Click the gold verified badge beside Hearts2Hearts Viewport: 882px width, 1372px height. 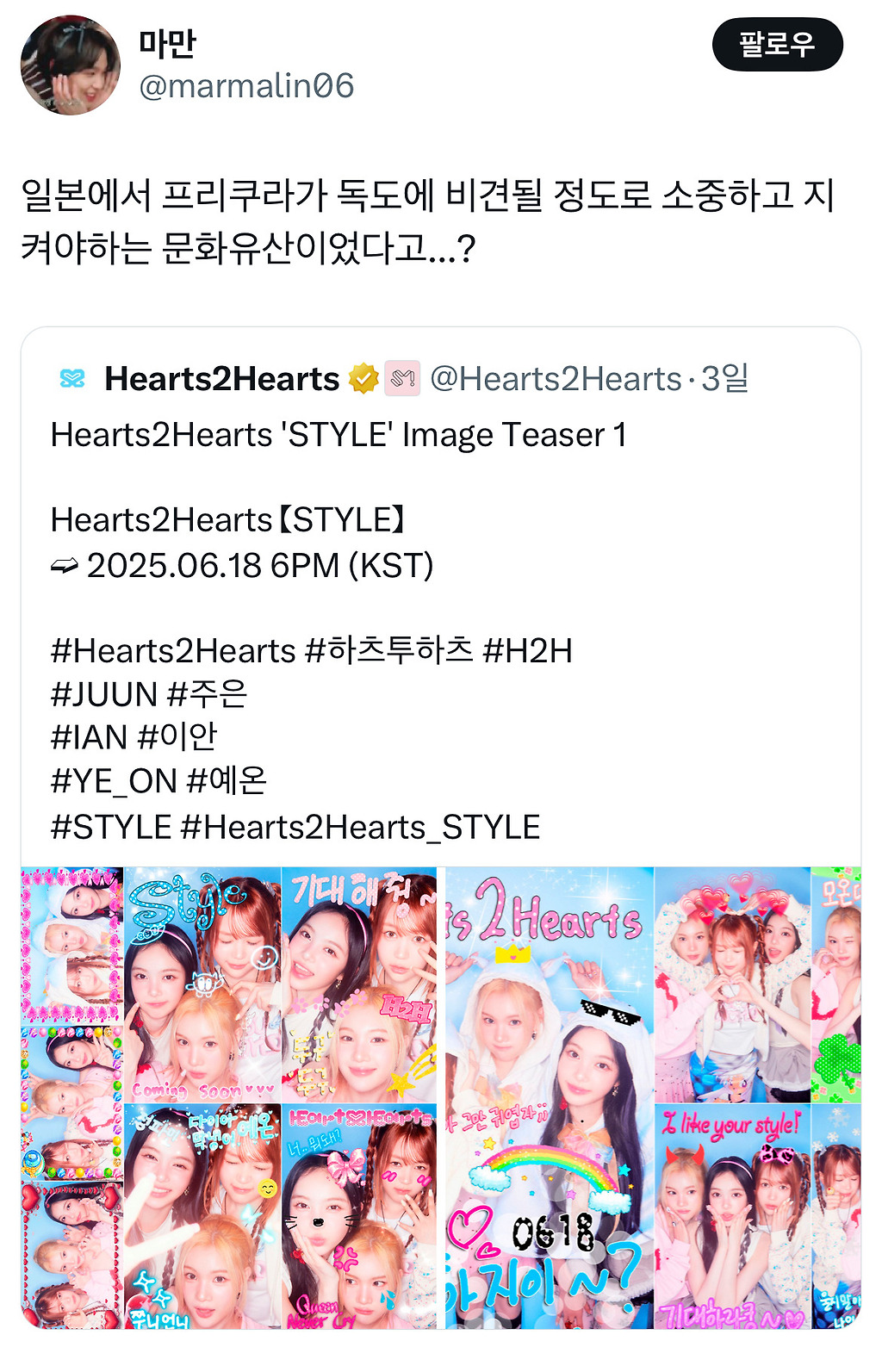(x=363, y=379)
